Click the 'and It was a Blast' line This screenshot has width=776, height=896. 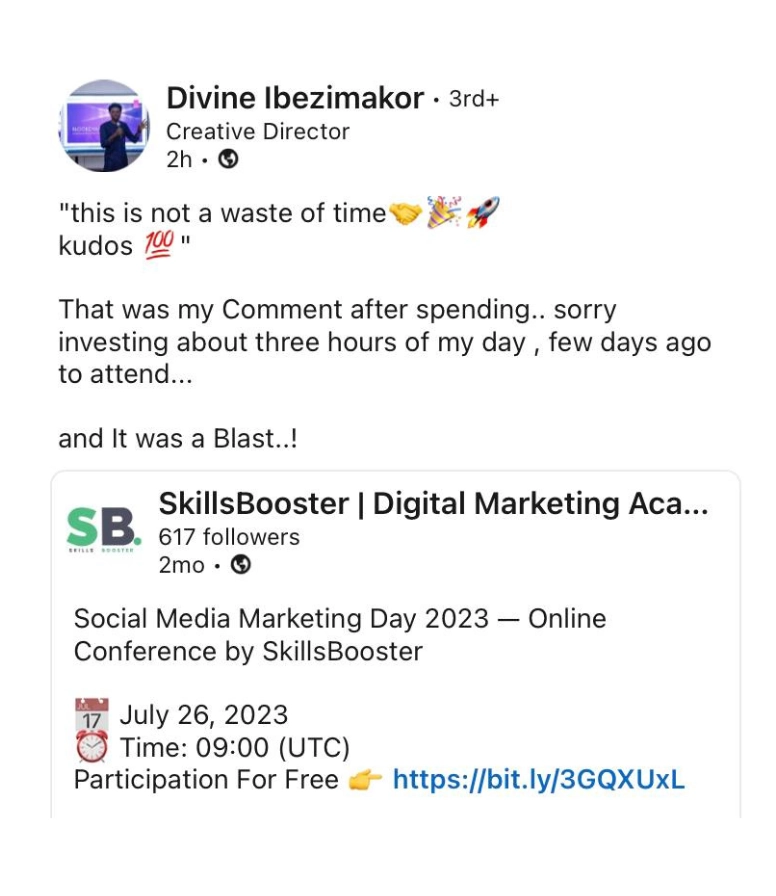click(178, 439)
